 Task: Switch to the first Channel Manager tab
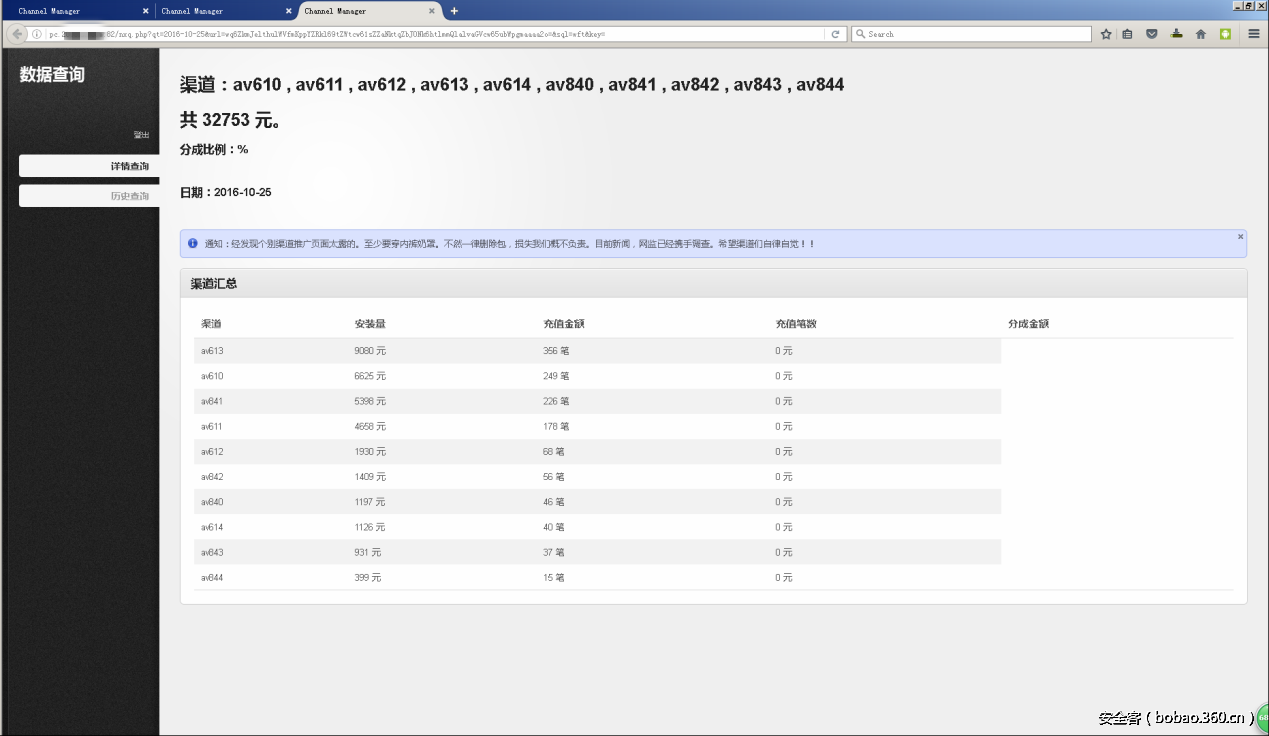coord(78,11)
